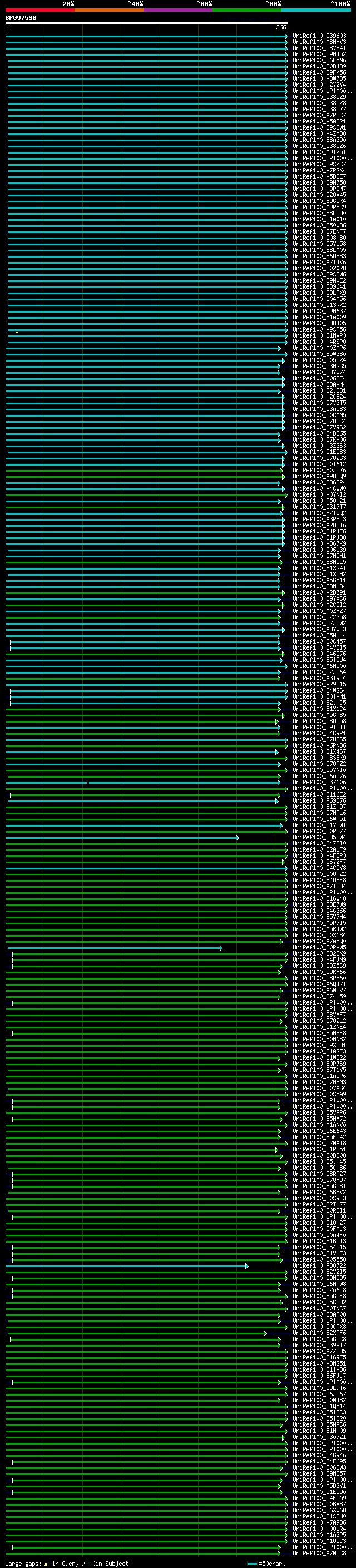Click the short cyan alignment bar for Q85FW4

click(122, 838)
